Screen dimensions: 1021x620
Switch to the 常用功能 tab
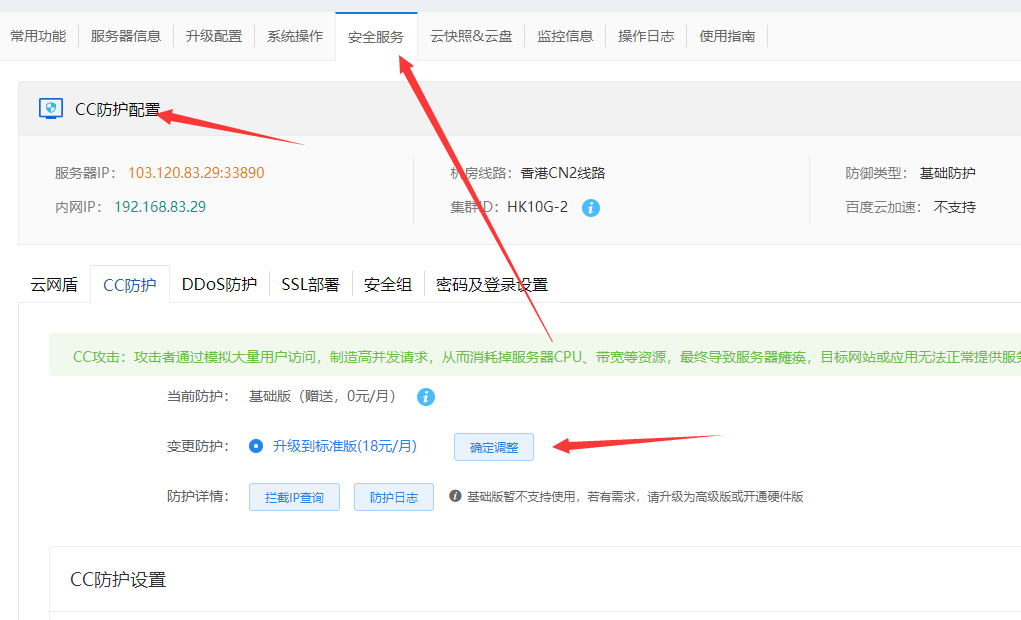pos(38,36)
